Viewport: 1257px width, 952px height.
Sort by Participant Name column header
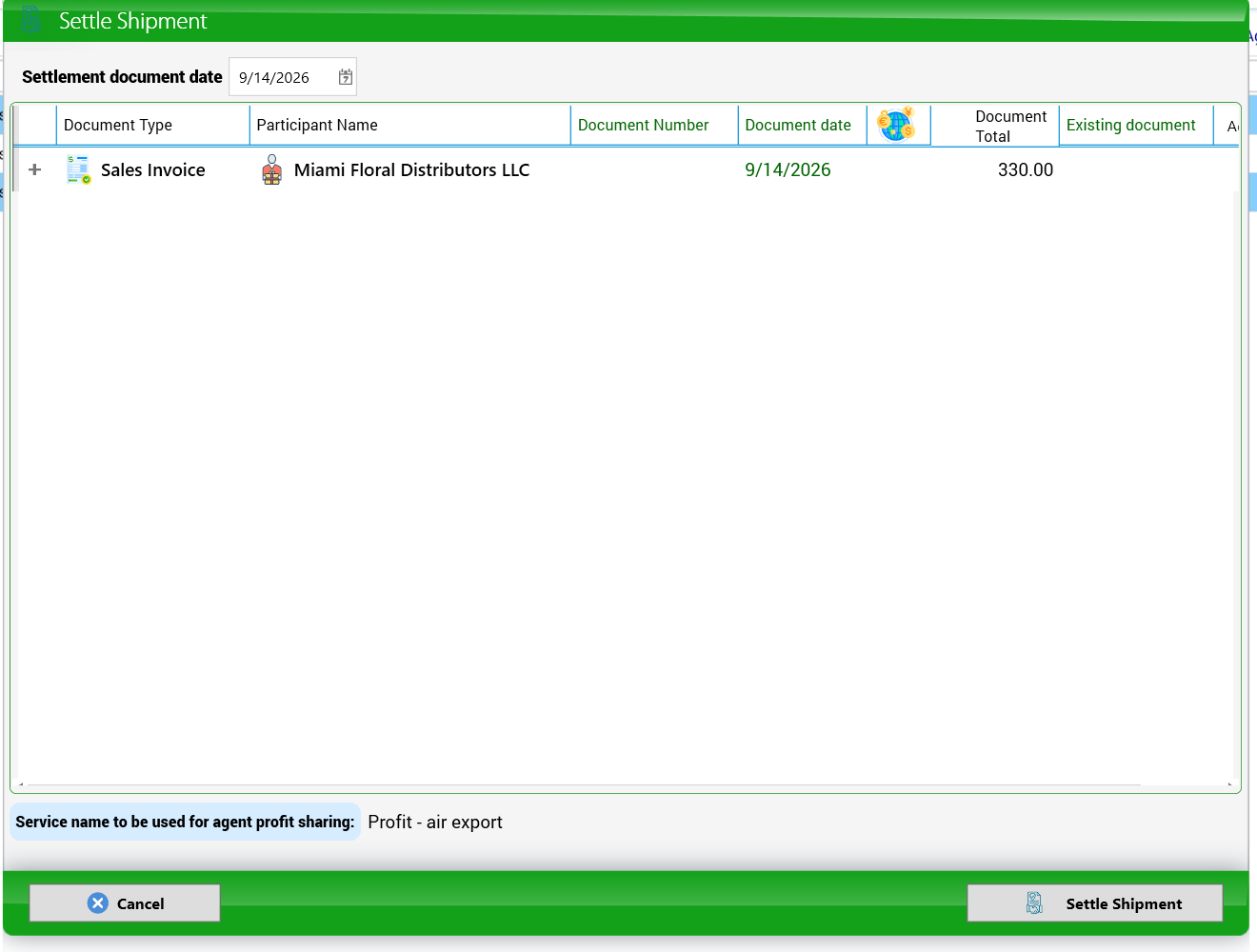click(409, 125)
